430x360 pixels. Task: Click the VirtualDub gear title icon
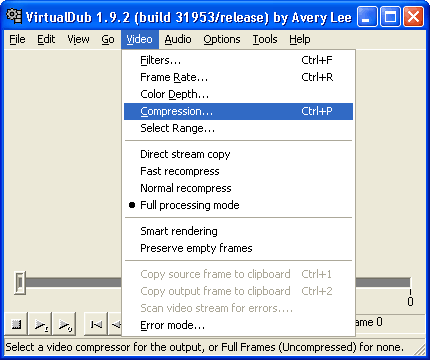click(x=15, y=16)
